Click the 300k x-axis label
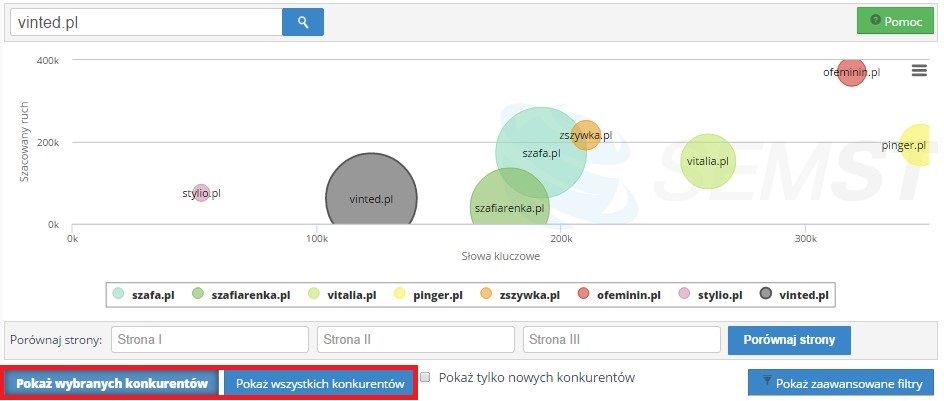Image resolution: width=944 pixels, height=401 pixels. (x=805, y=238)
